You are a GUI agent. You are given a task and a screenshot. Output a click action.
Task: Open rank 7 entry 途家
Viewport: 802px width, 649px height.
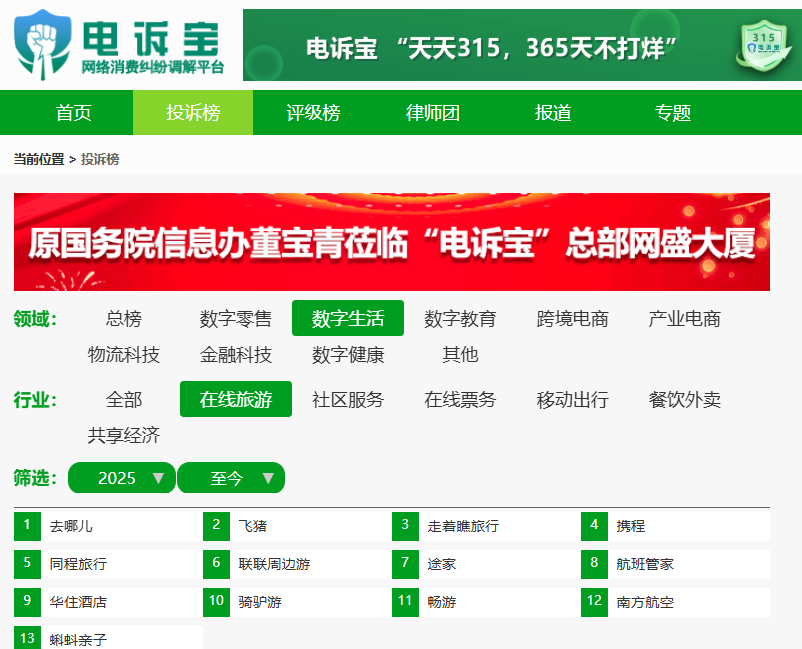pos(486,564)
